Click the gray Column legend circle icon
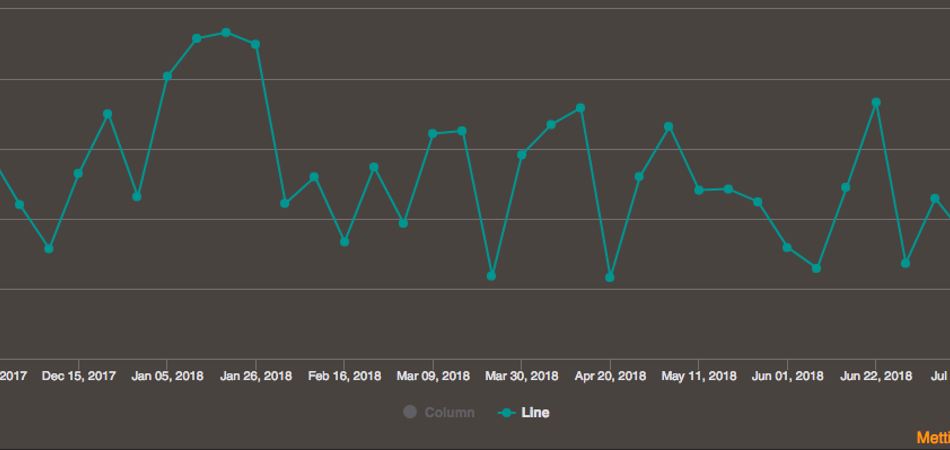The width and height of the screenshot is (950, 450). [x=410, y=412]
